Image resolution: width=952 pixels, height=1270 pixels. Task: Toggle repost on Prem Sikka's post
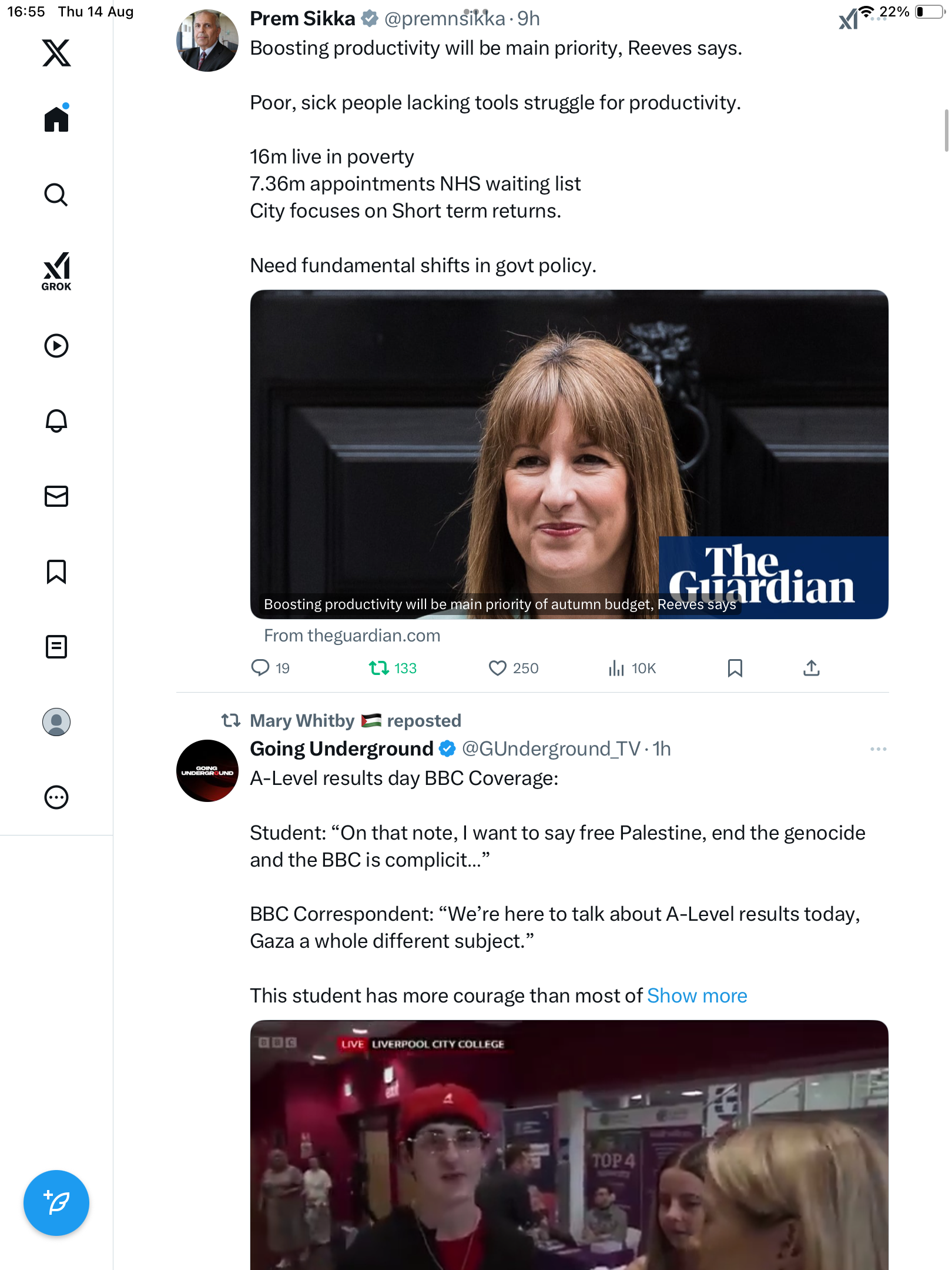tap(379, 668)
